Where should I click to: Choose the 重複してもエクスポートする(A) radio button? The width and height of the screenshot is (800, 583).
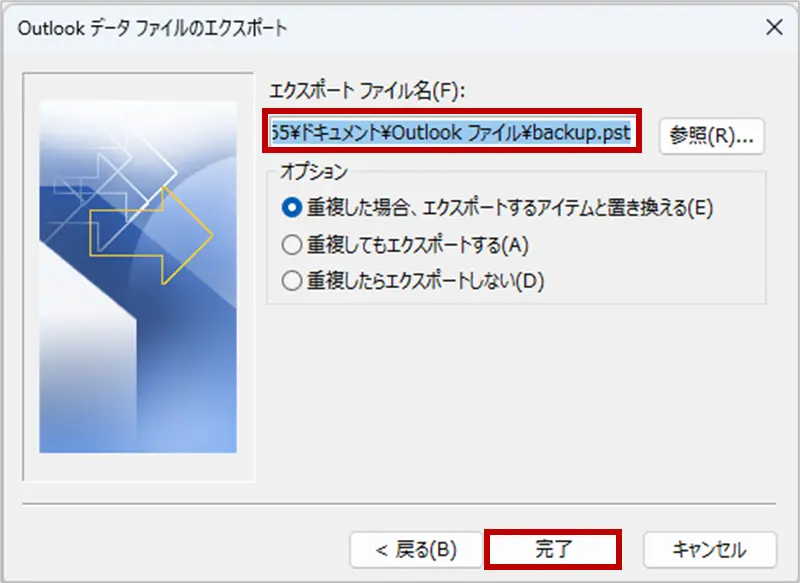[x=292, y=245]
